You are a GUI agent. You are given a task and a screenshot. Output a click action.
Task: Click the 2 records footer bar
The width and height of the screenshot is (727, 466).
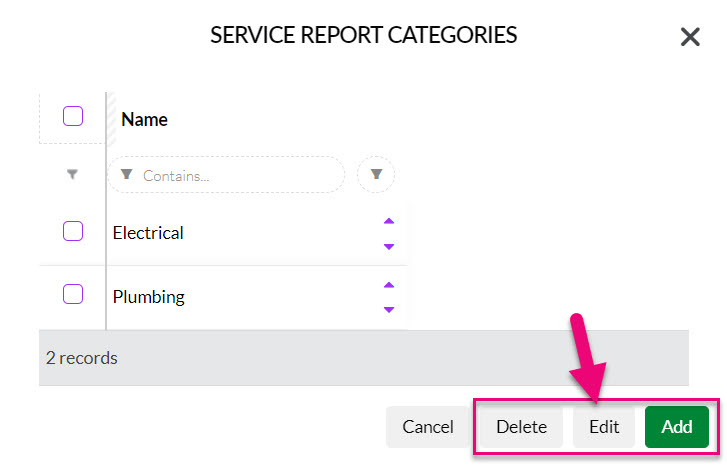tap(364, 358)
